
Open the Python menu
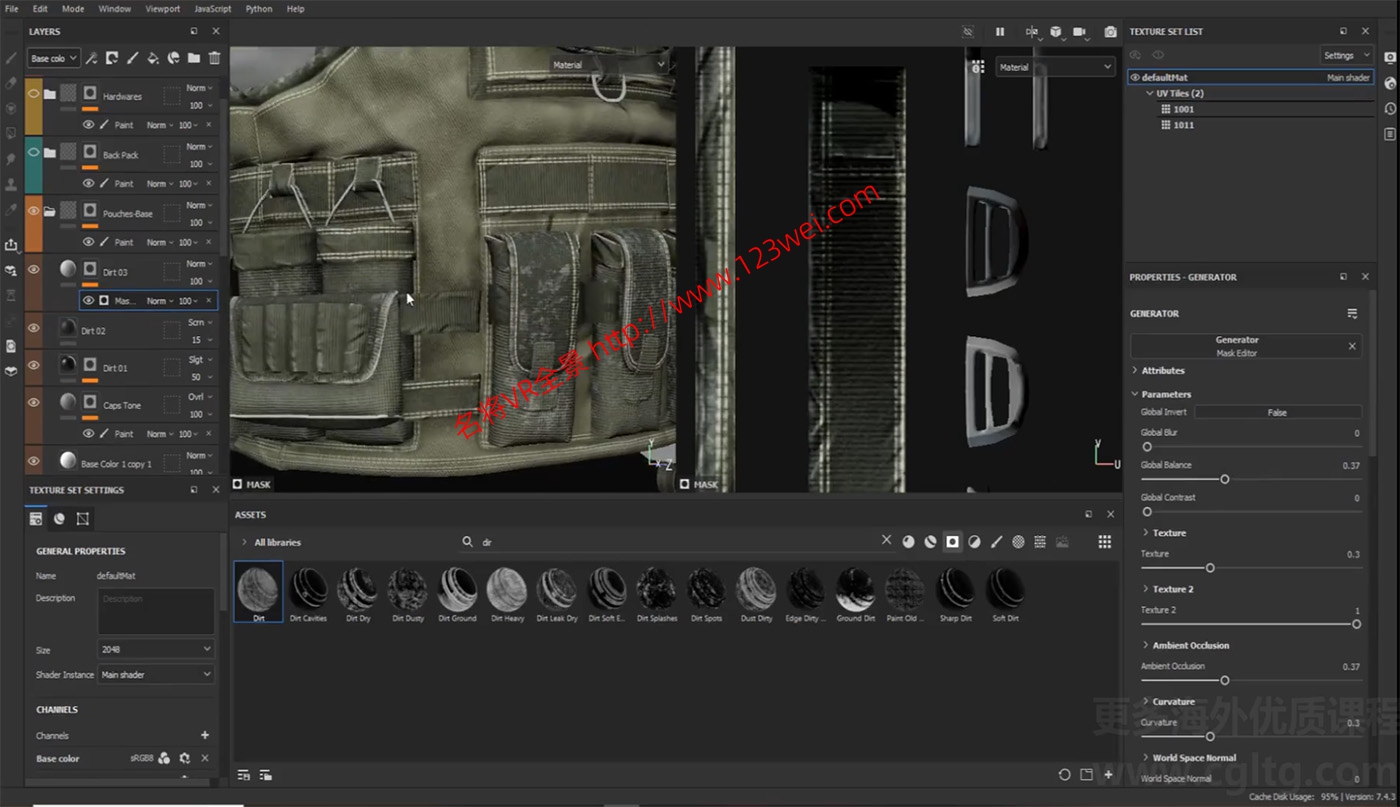coord(258,8)
